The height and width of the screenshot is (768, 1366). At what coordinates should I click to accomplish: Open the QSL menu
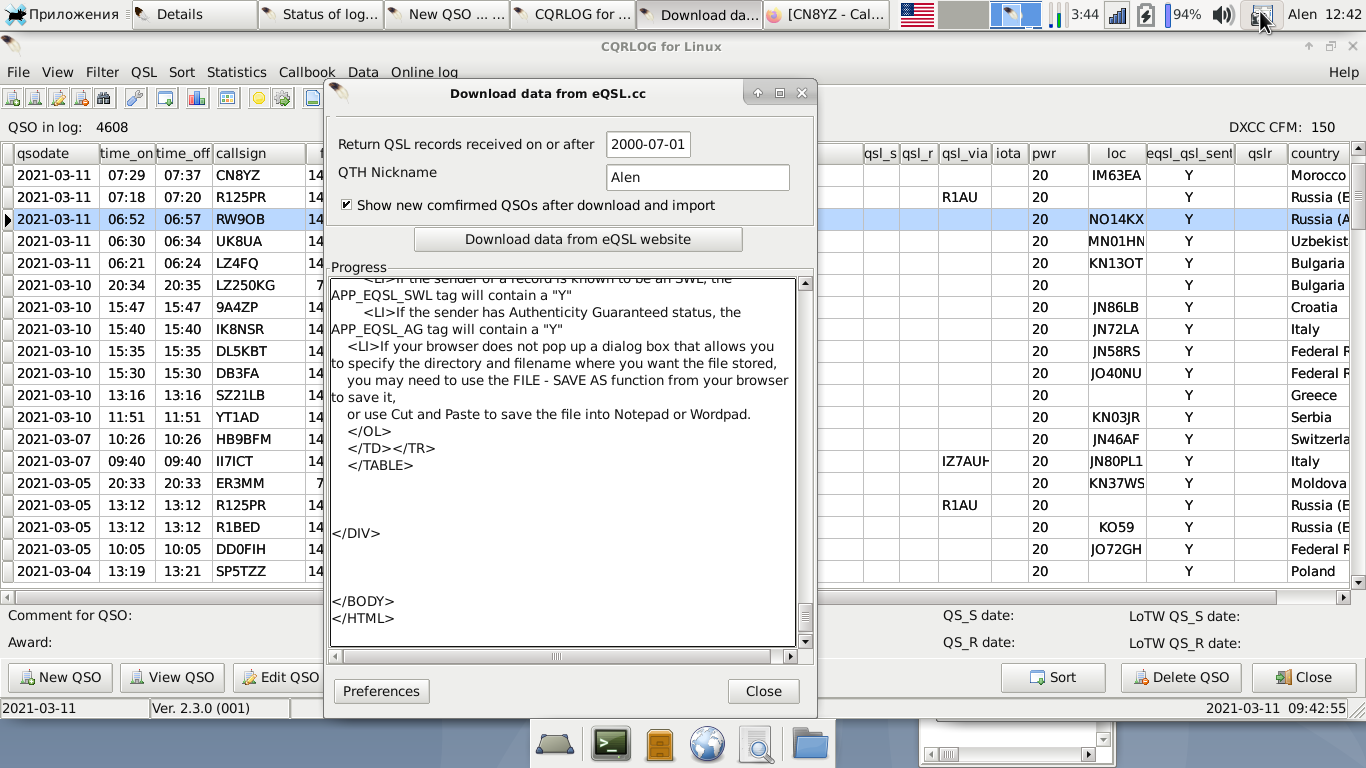tap(144, 72)
